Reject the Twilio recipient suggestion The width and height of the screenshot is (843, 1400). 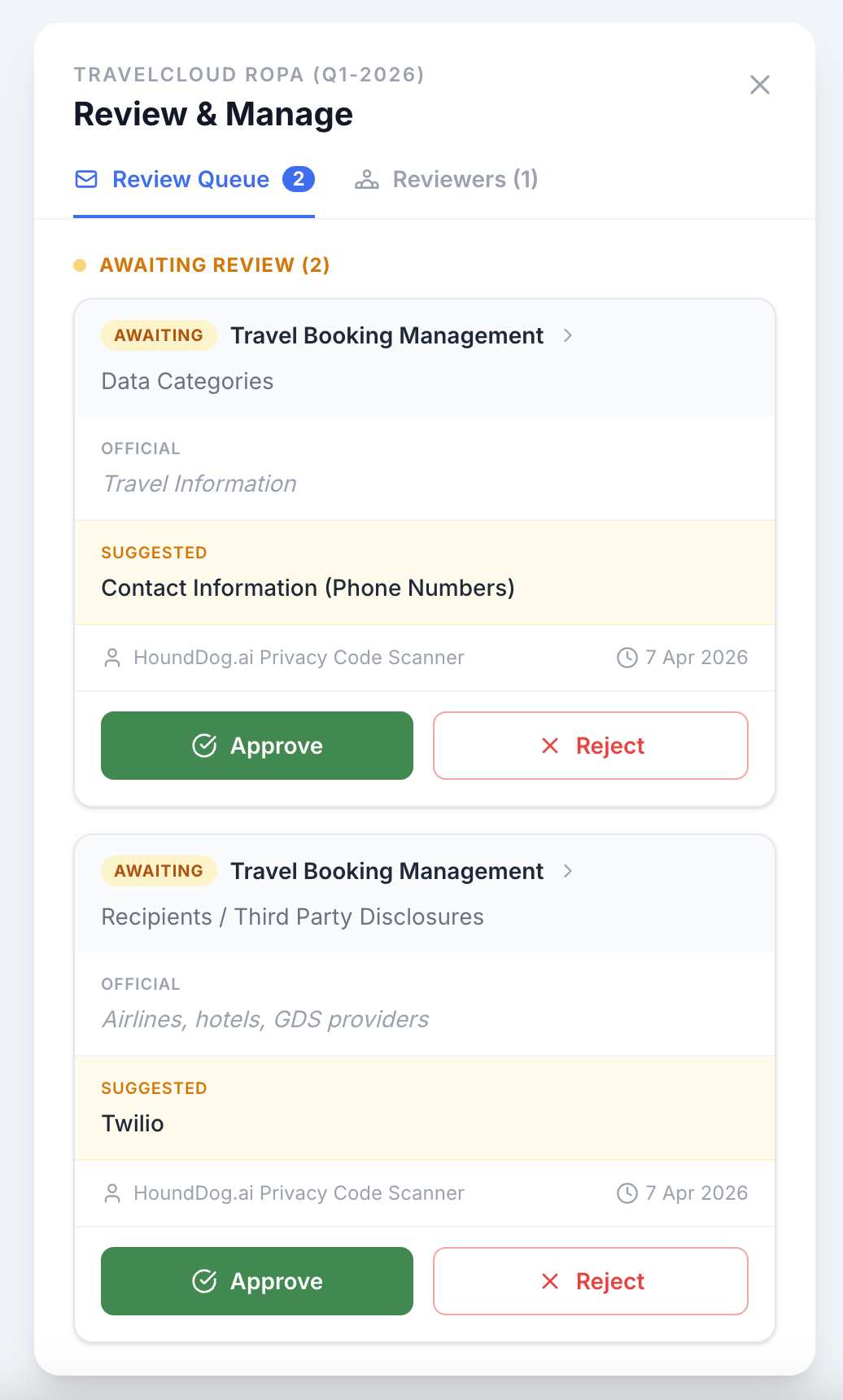point(590,1281)
